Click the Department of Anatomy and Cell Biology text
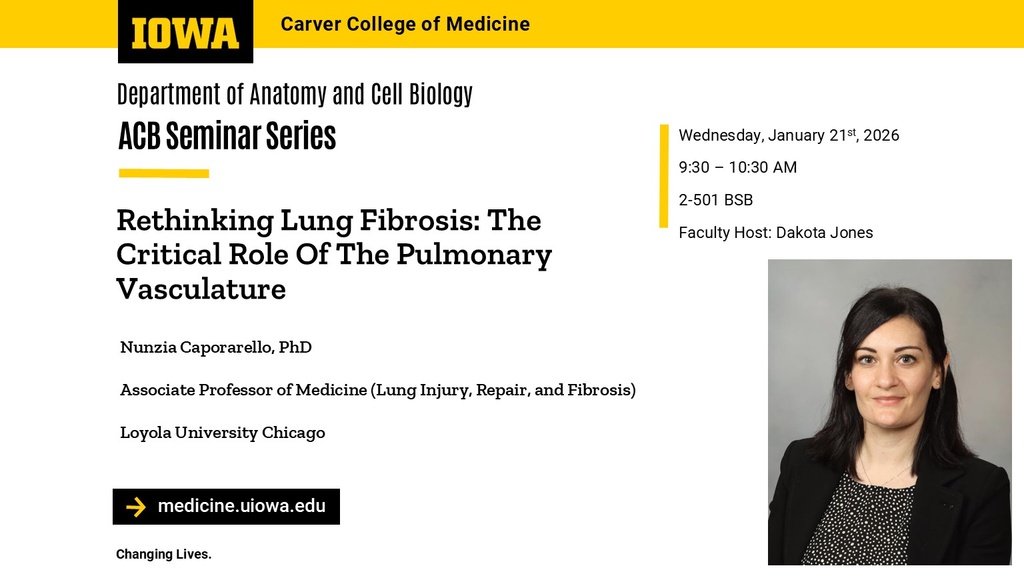The width and height of the screenshot is (1024, 576). coord(294,95)
